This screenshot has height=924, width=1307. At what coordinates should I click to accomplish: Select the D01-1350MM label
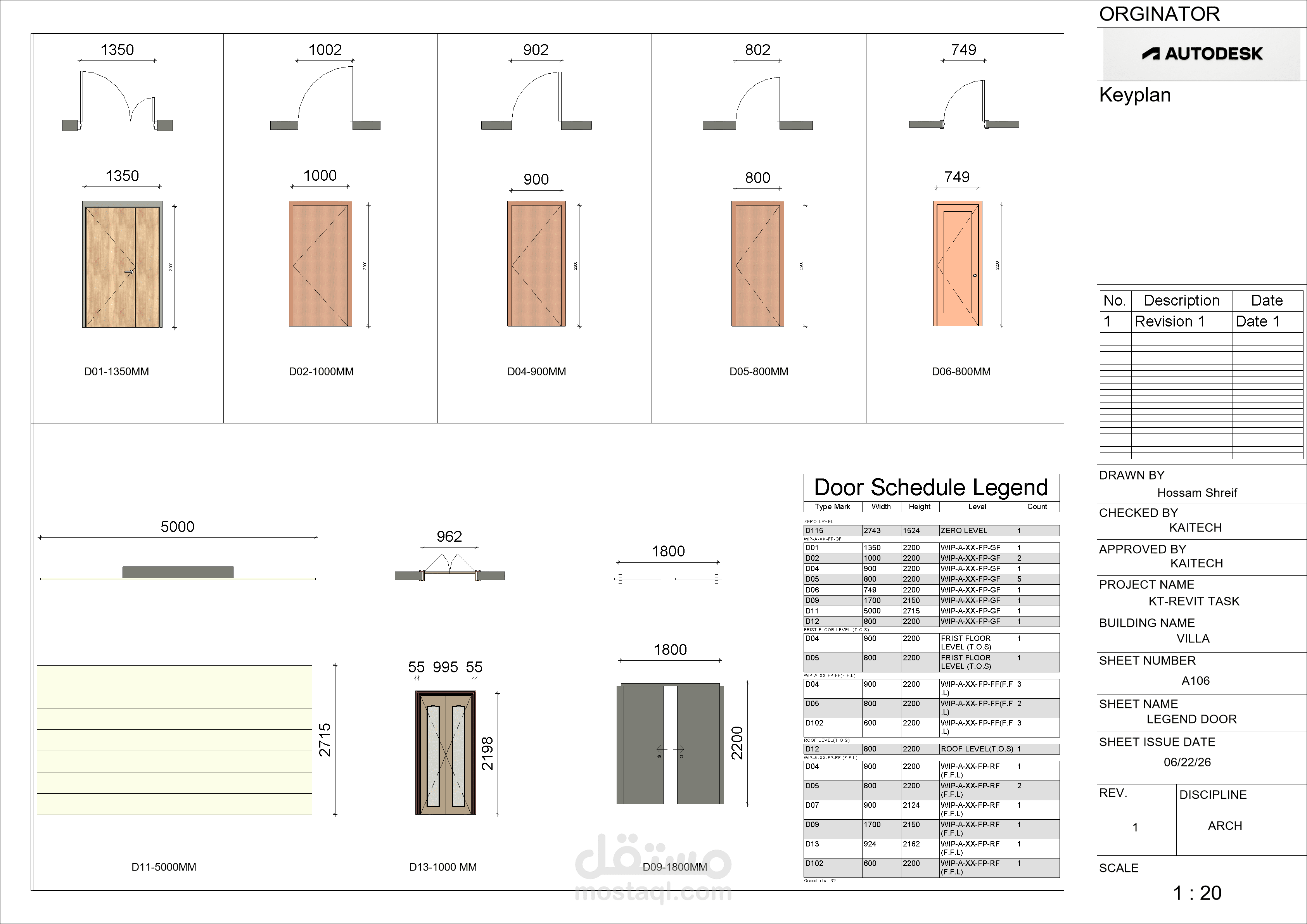(x=117, y=371)
